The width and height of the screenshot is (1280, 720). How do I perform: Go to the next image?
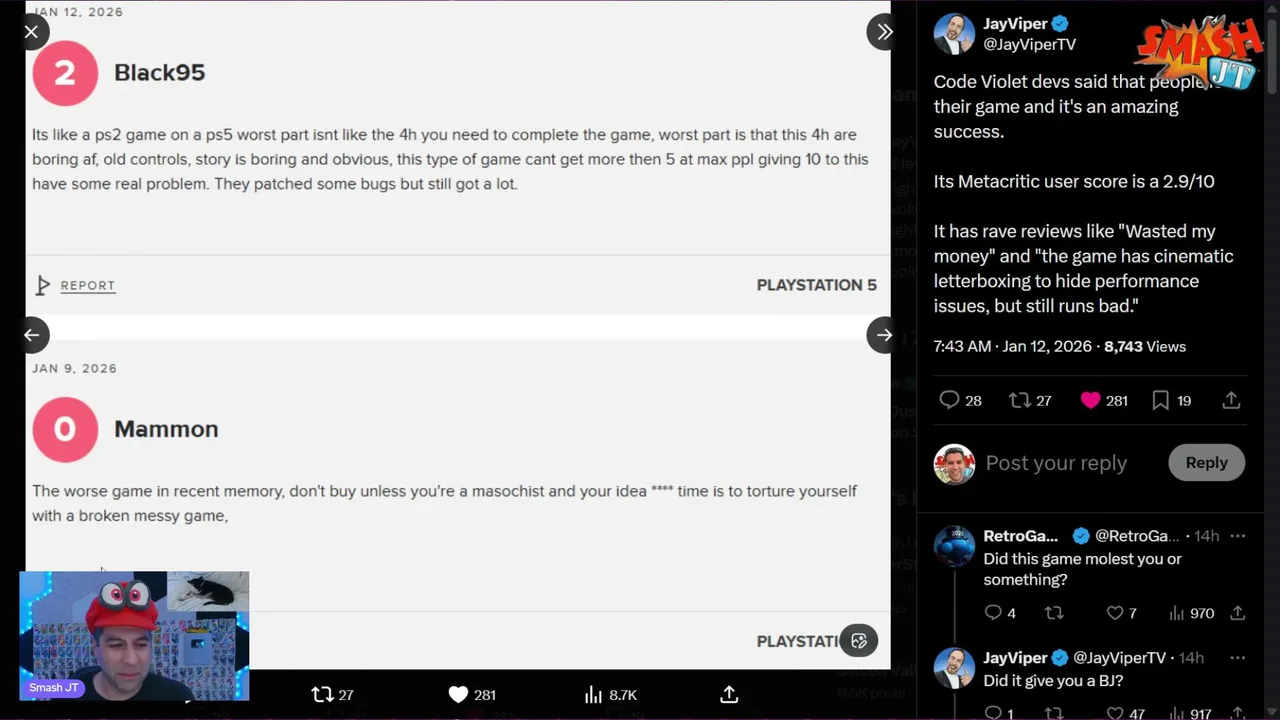pos(884,335)
